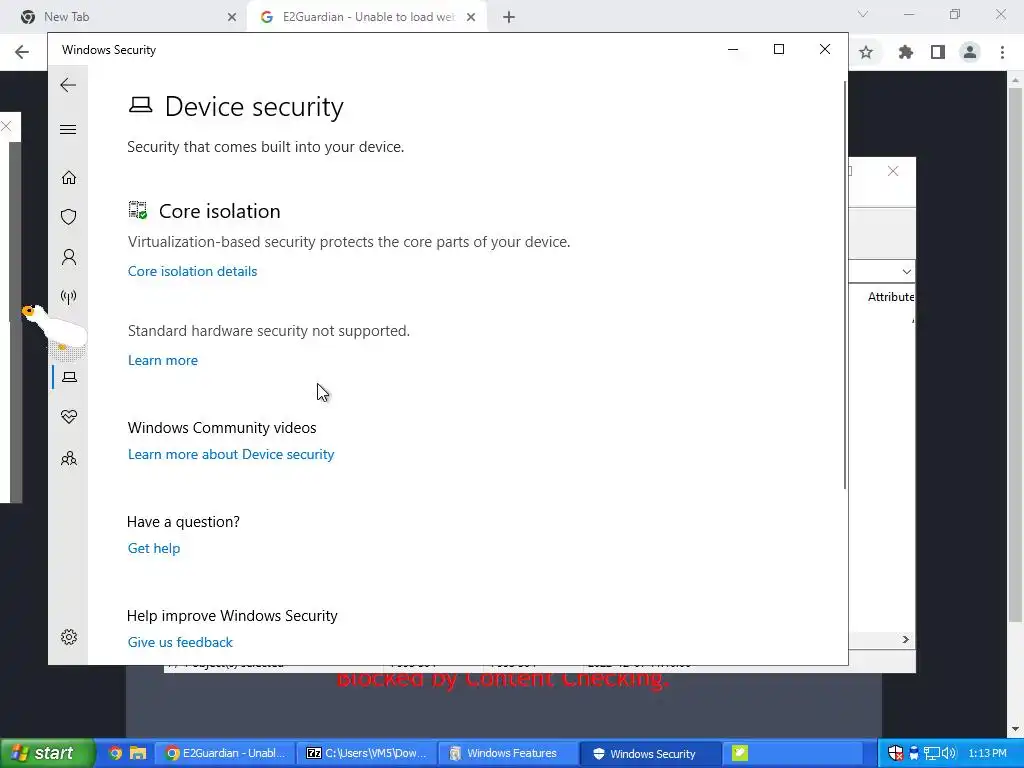
Task: Switch to E2Guardian taskbar button
Action: coord(225,753)
